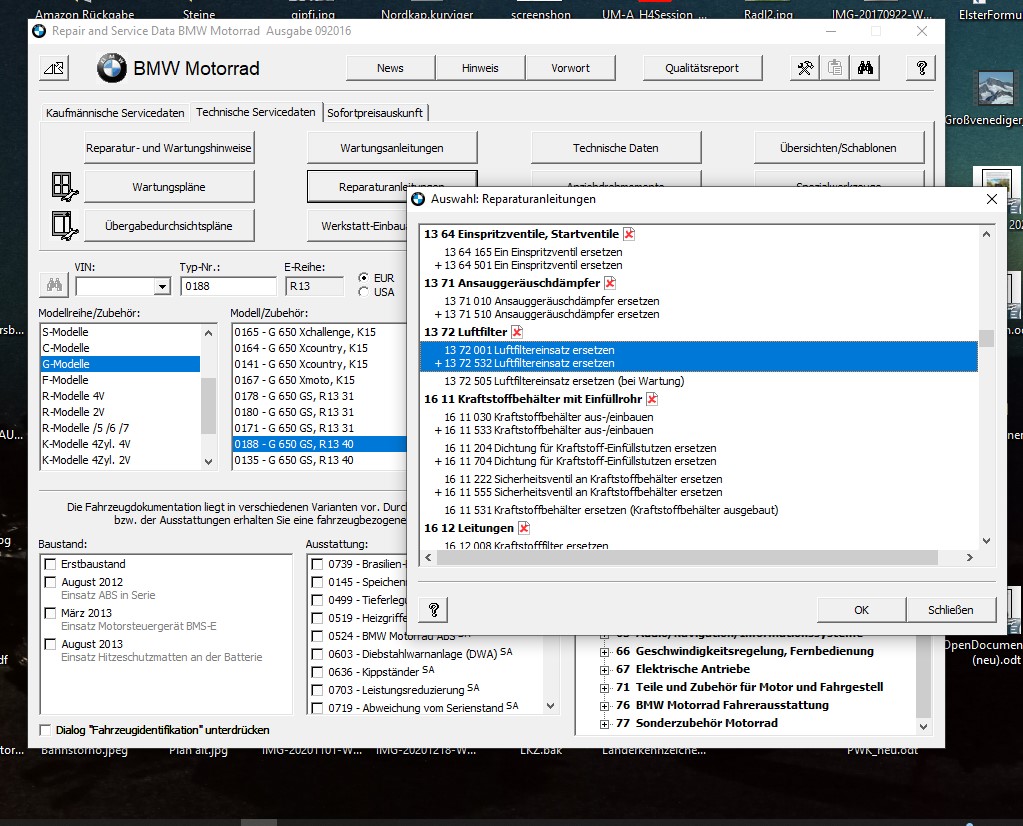1023x826 pixels.
Task: Click OK in the Auswahl dialog
Action: point(861,610)
